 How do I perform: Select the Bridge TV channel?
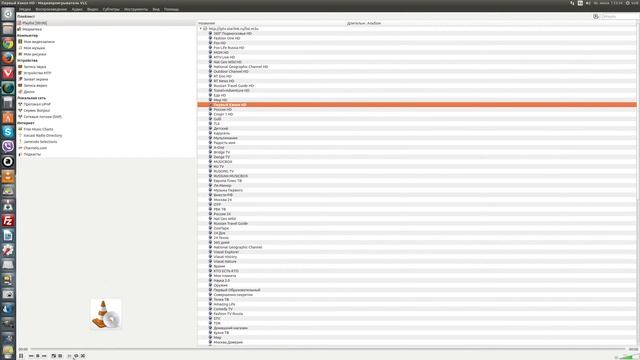[x=222, y=152]
